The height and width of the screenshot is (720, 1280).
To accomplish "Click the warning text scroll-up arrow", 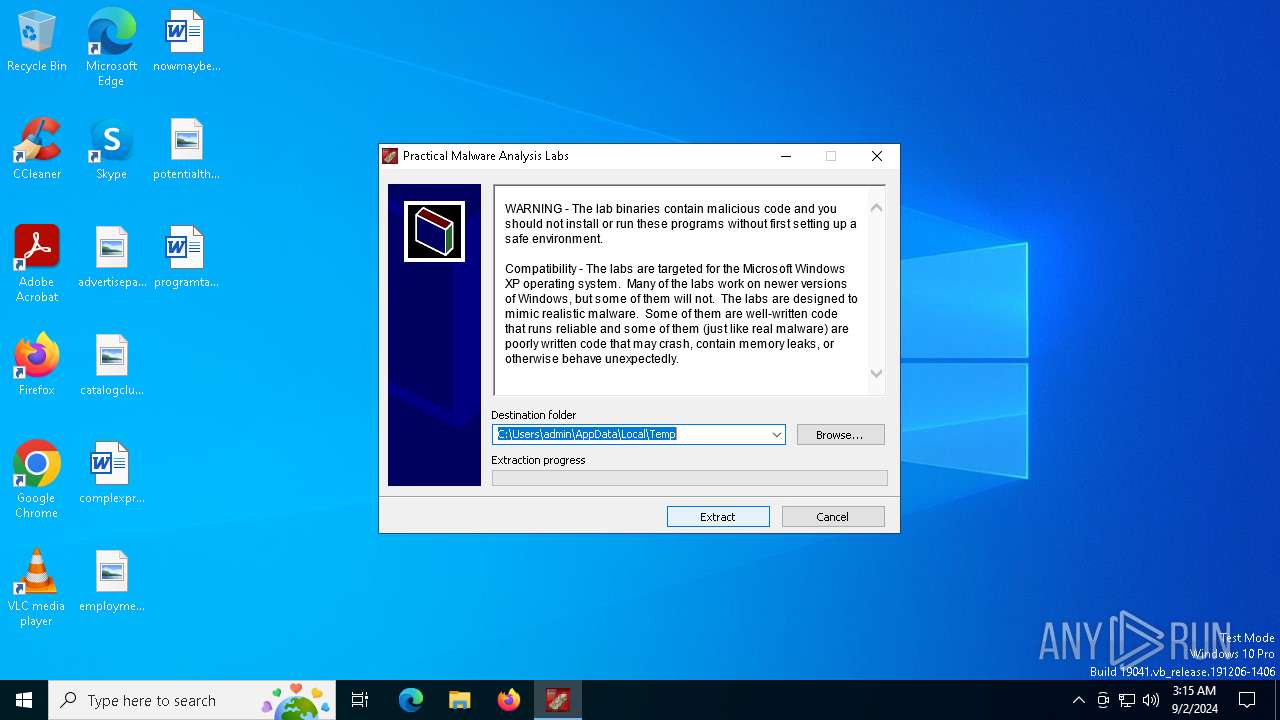I will pyautogui.click(x=876, y=207).
